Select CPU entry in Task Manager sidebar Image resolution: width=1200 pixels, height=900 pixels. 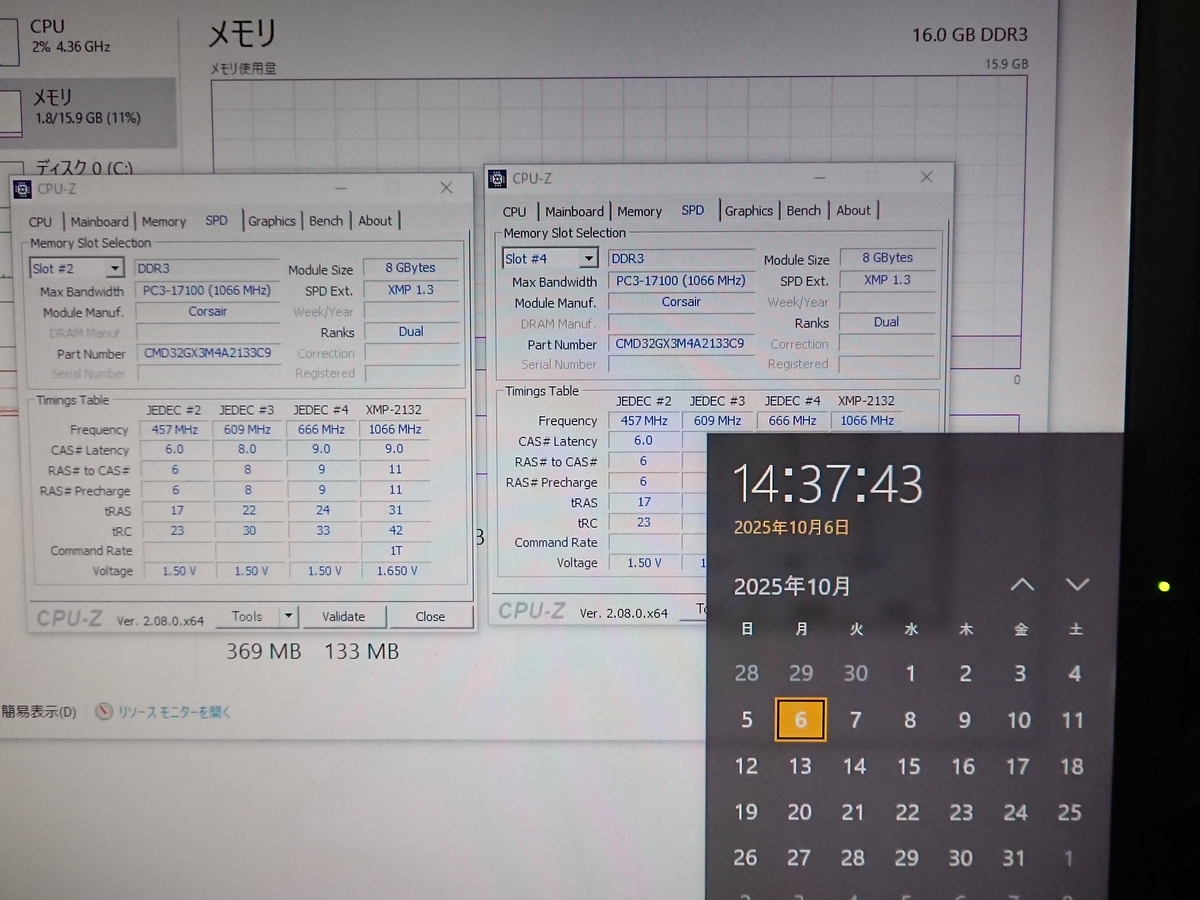tap(88, 36)
